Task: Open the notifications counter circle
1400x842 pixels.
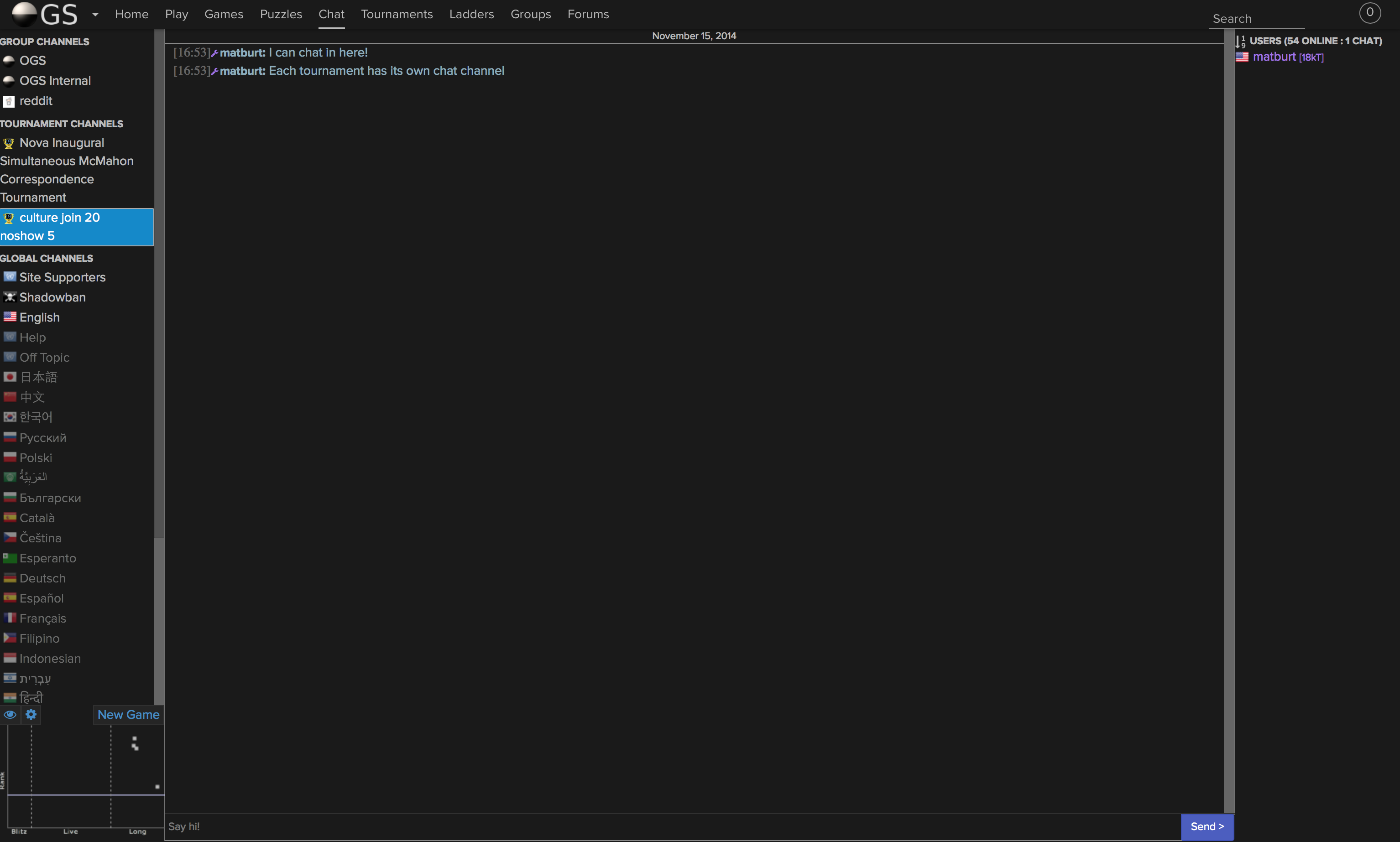Action: [x=1369, y=12]
